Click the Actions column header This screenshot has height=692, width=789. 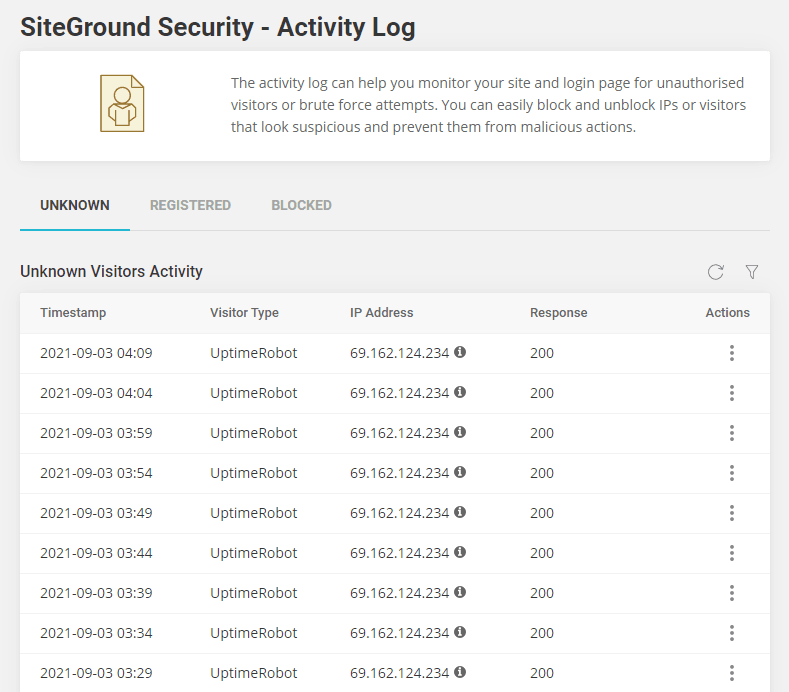(x=728, y=313)
